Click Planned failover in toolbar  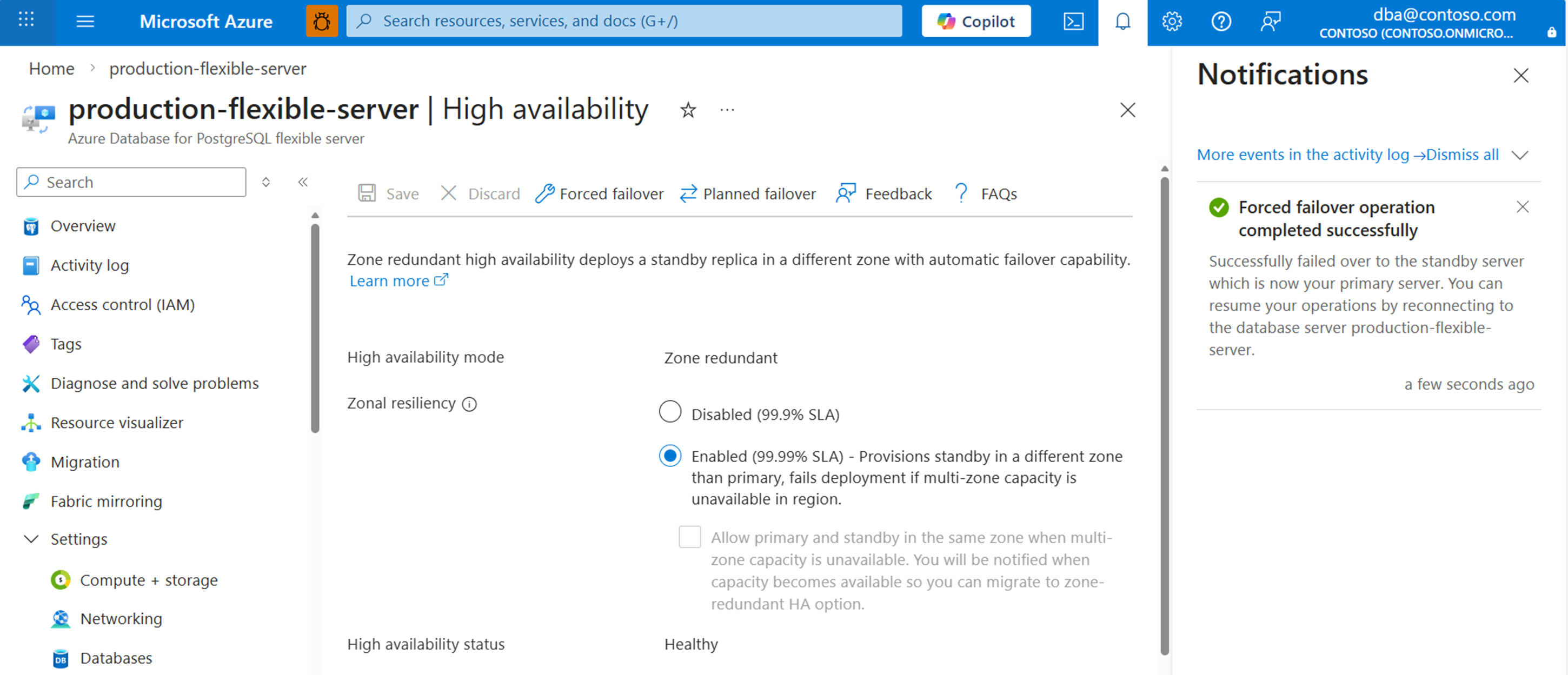(x=747, y=193)
